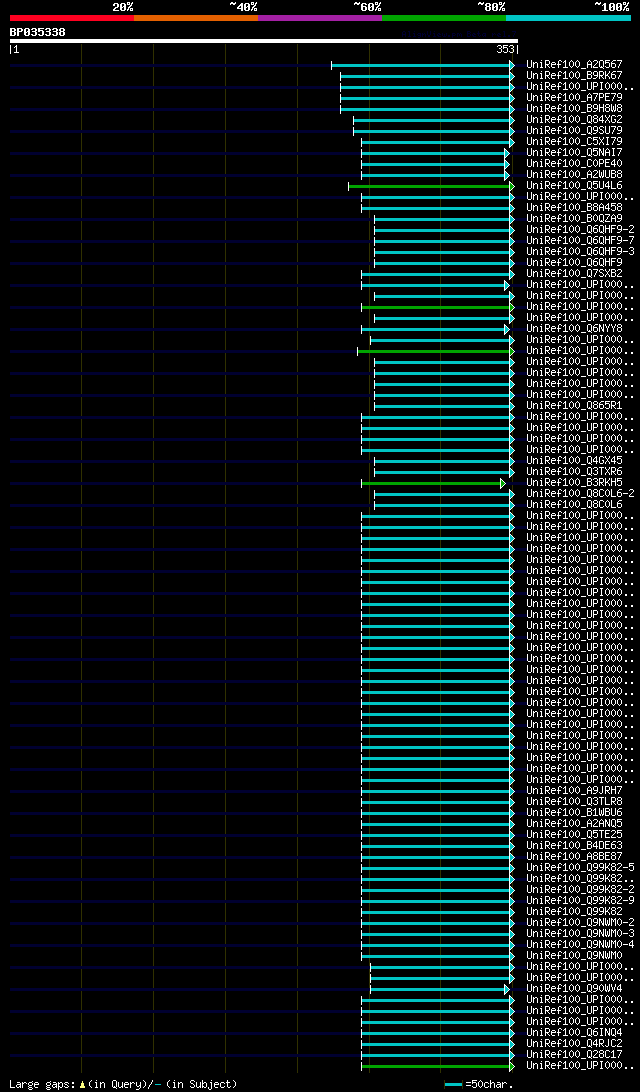Select the UniRef100_Q5TE25 label
Screen dimensions: 640x1092
point(574,835)
